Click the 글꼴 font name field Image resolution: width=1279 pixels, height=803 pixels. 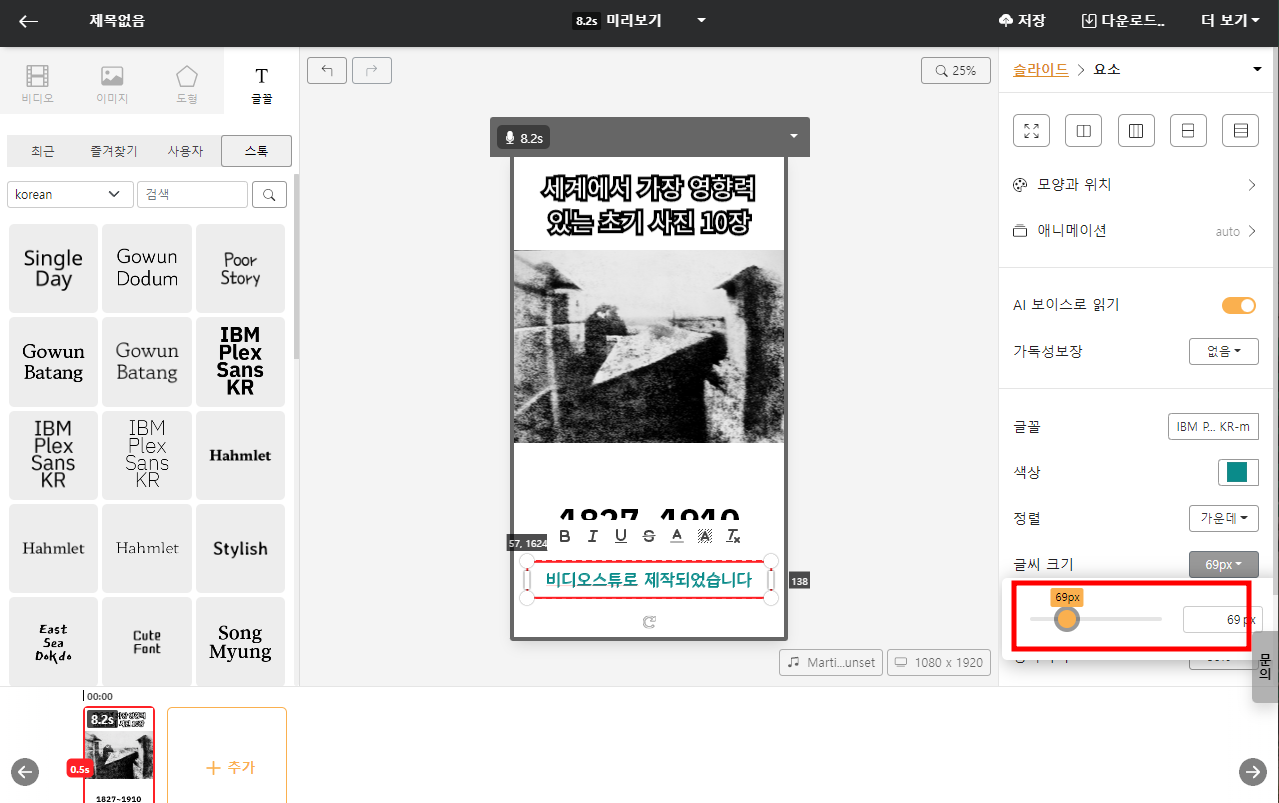pyautogui.click(x=1213, y=426)
